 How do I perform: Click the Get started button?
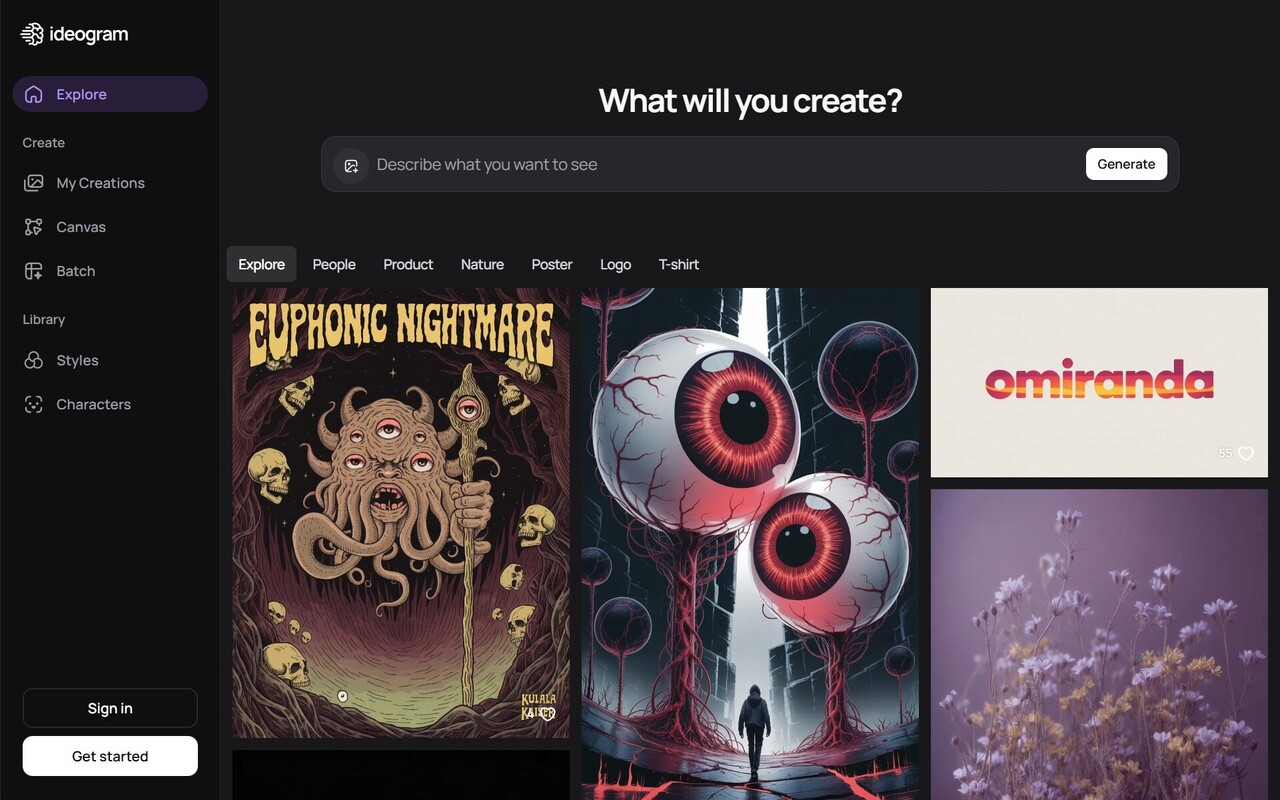(110, 756)
